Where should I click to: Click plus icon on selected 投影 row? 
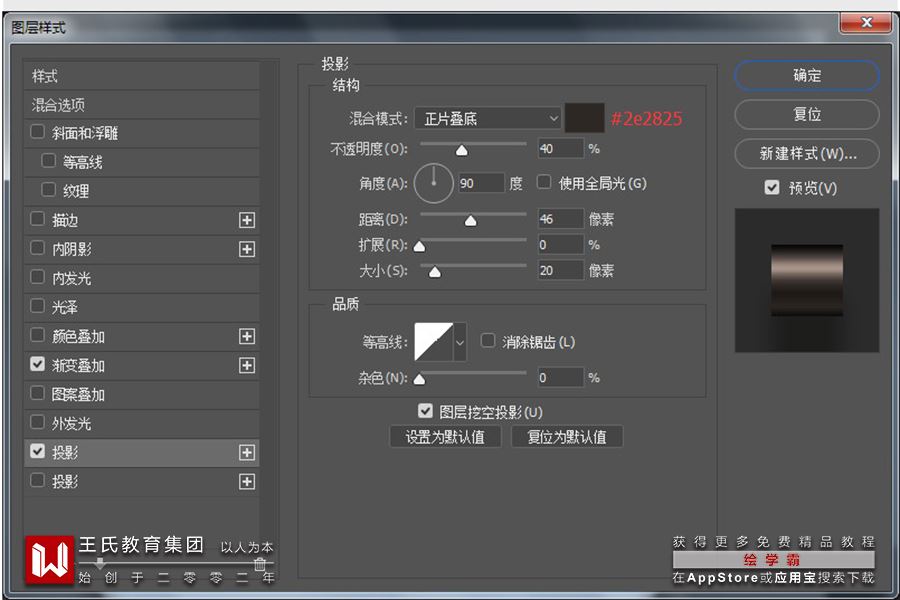click(247, 452)
